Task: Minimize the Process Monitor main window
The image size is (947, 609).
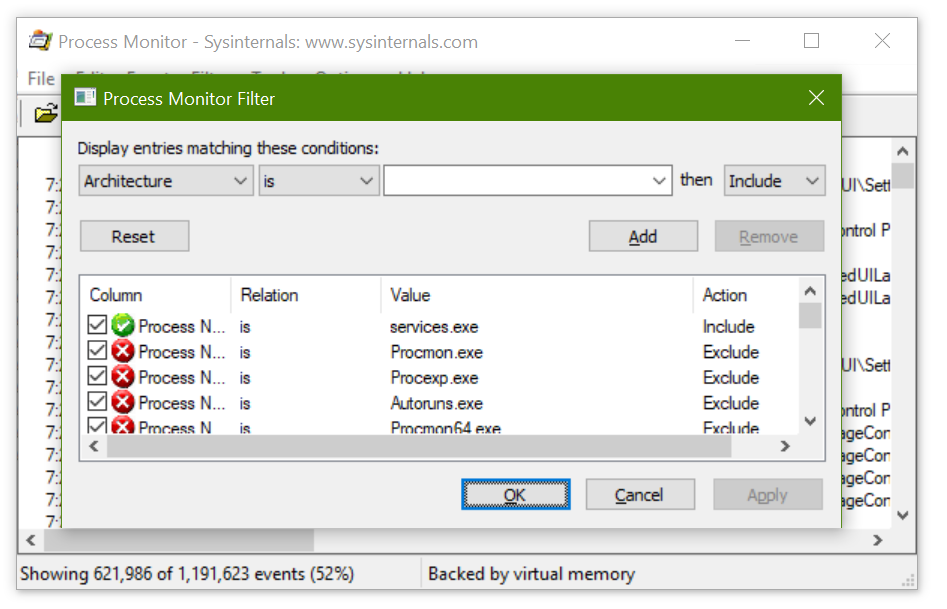Action: 742,41
